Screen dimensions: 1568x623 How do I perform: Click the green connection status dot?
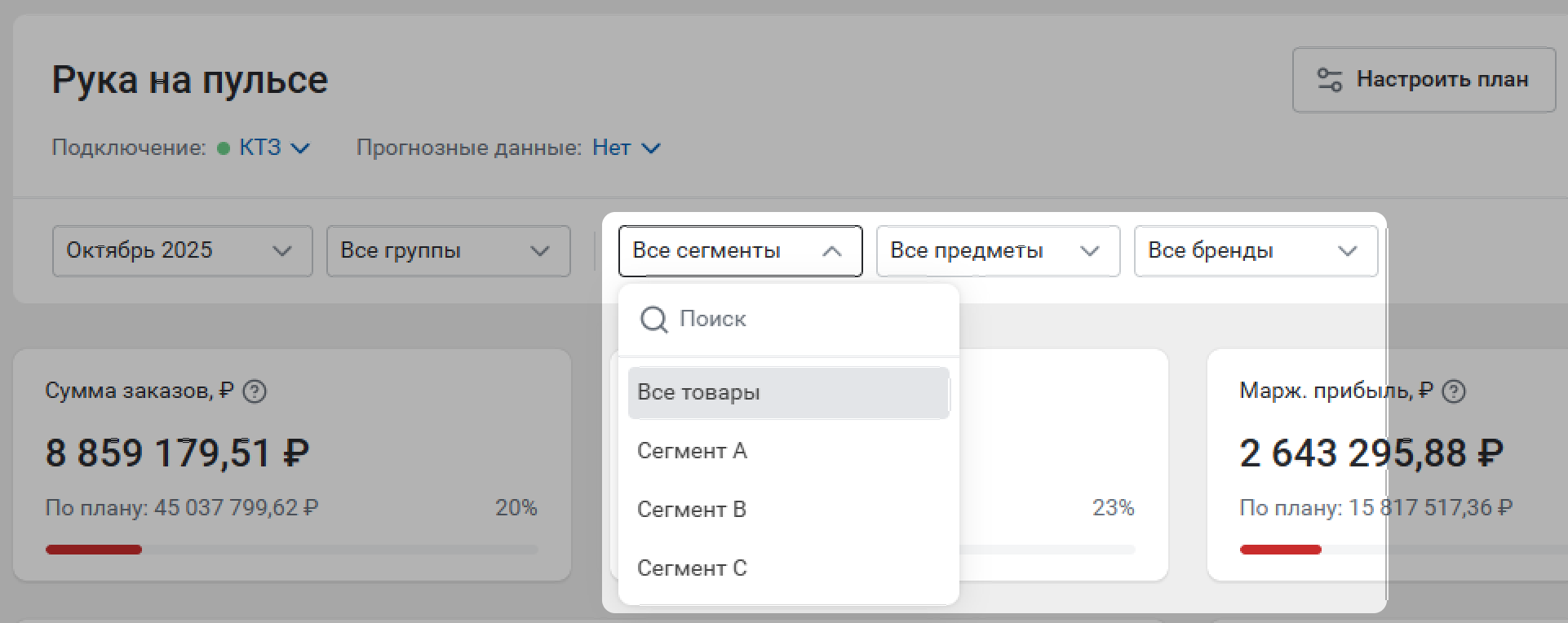224,148
